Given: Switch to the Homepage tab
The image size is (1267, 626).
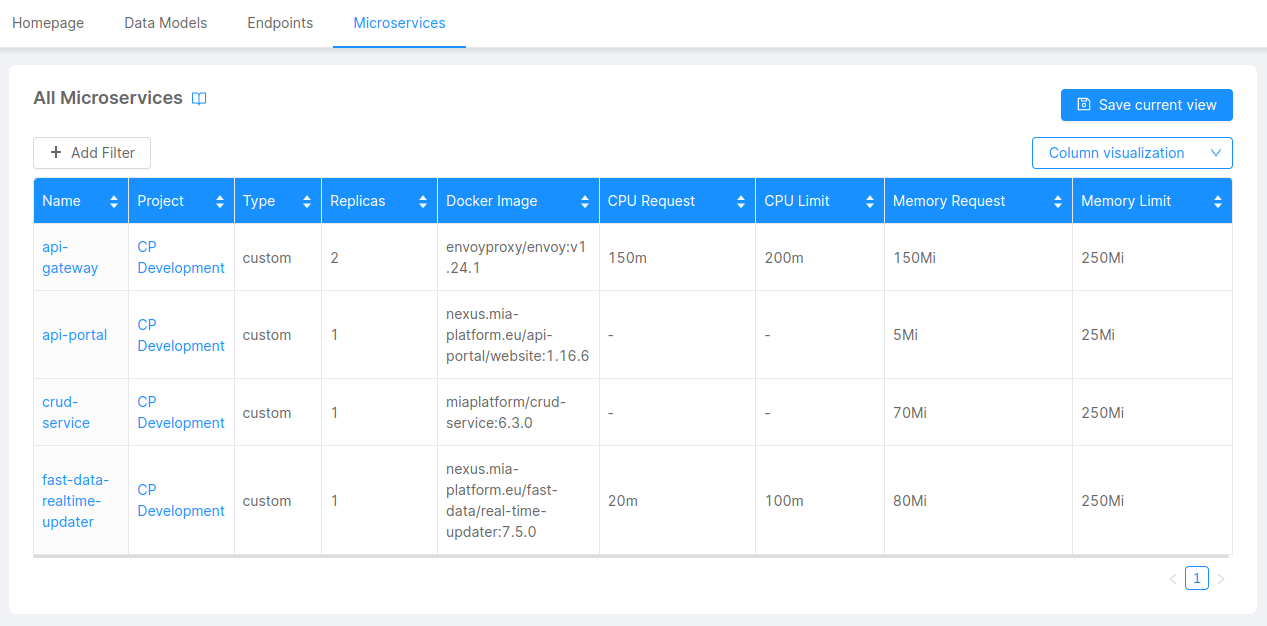Looking at the screenshot, I should (47, 22).
